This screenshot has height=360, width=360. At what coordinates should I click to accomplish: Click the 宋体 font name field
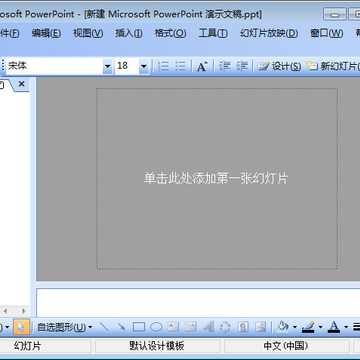point(55,66)
